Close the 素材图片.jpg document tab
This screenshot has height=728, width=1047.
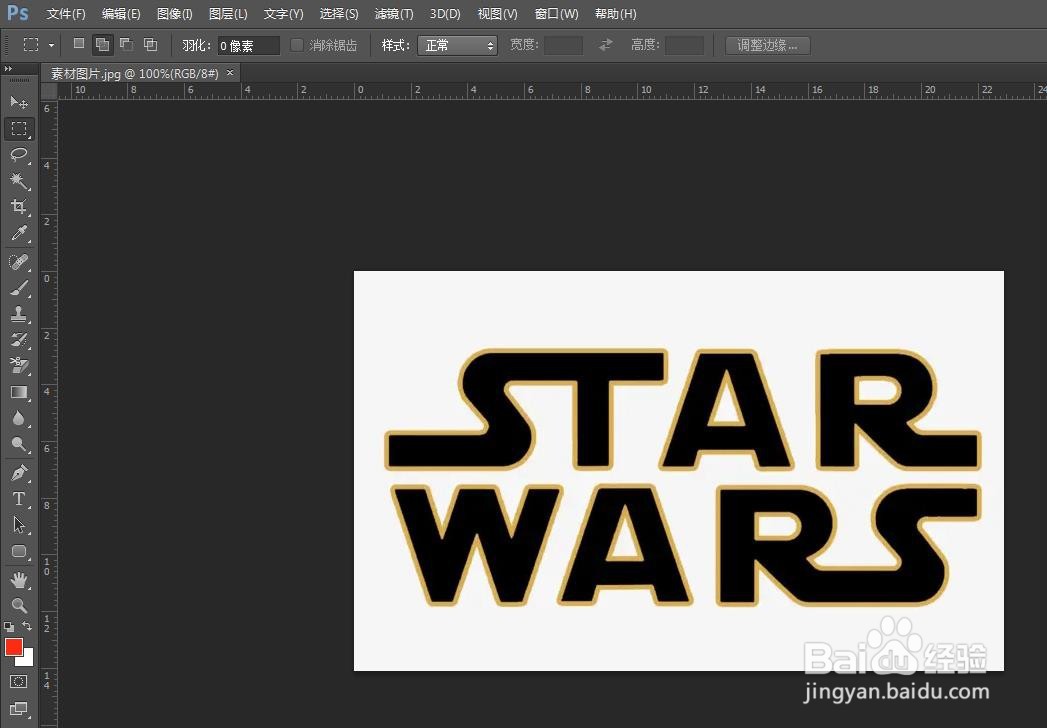pos(230,73)
